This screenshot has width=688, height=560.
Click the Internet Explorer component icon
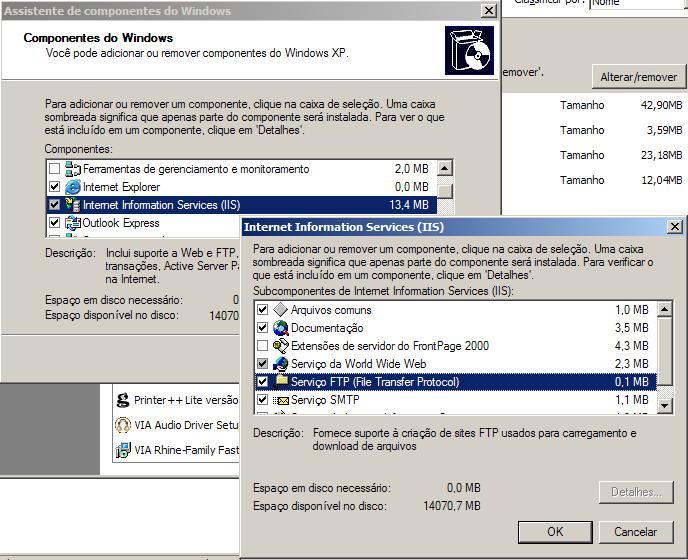(x=72, y=187)
